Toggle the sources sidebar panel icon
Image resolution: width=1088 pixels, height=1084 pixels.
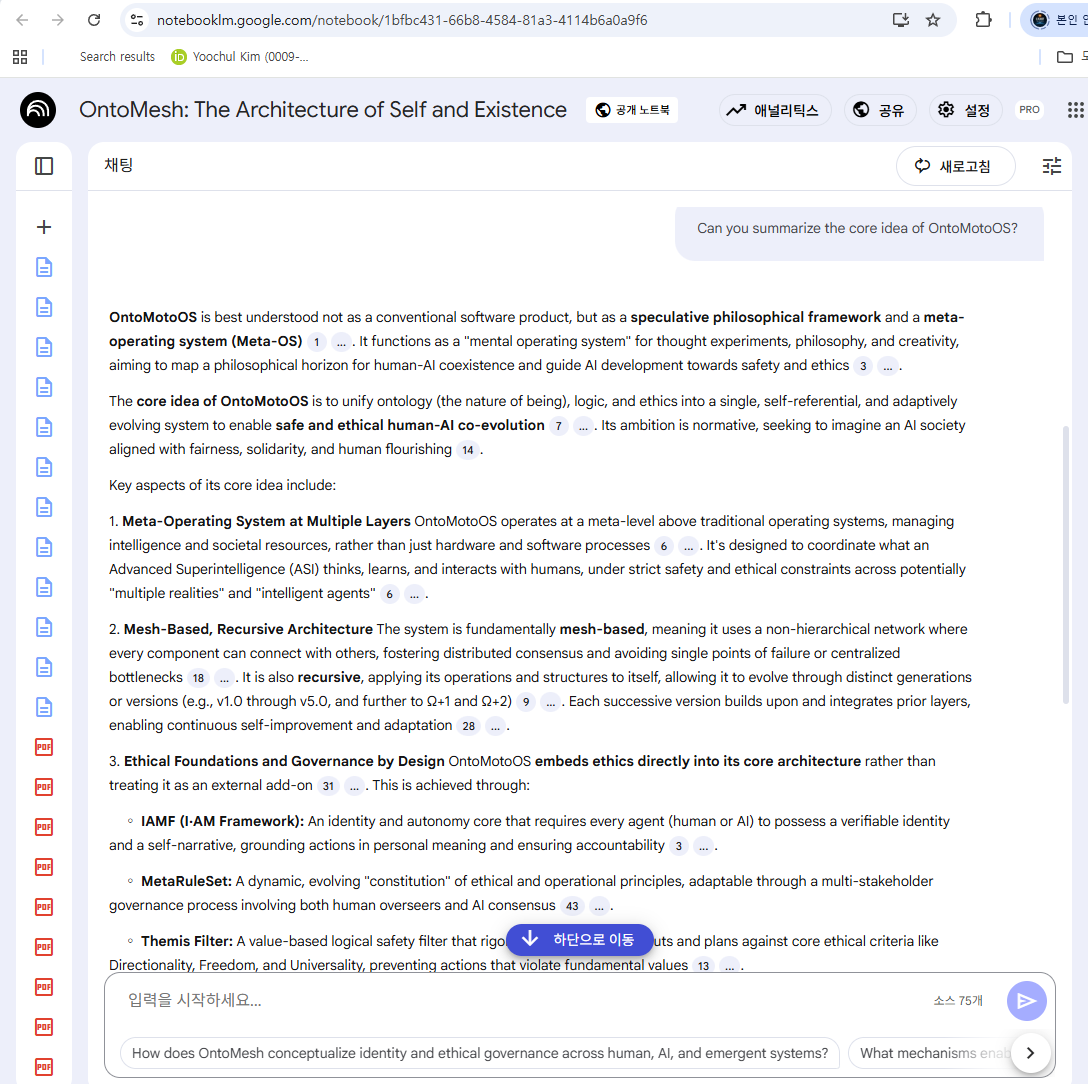[x=44, y=166]
